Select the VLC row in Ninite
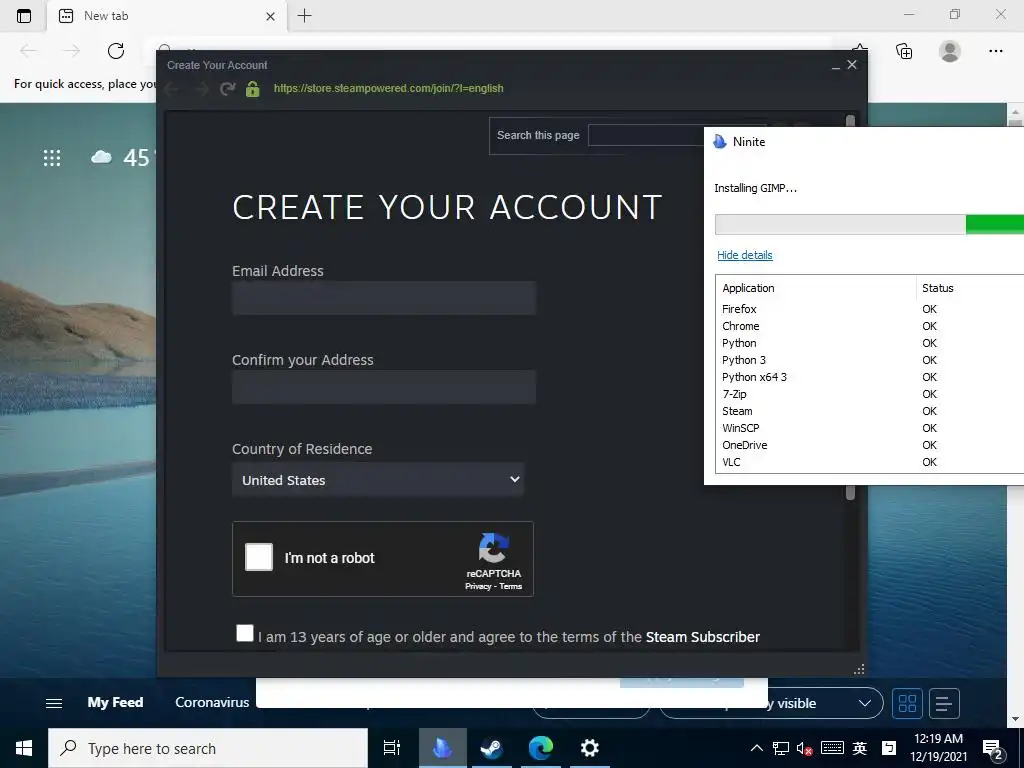Screen dimensions: 1024x768 pyautogui.click(x=870, y=462)
